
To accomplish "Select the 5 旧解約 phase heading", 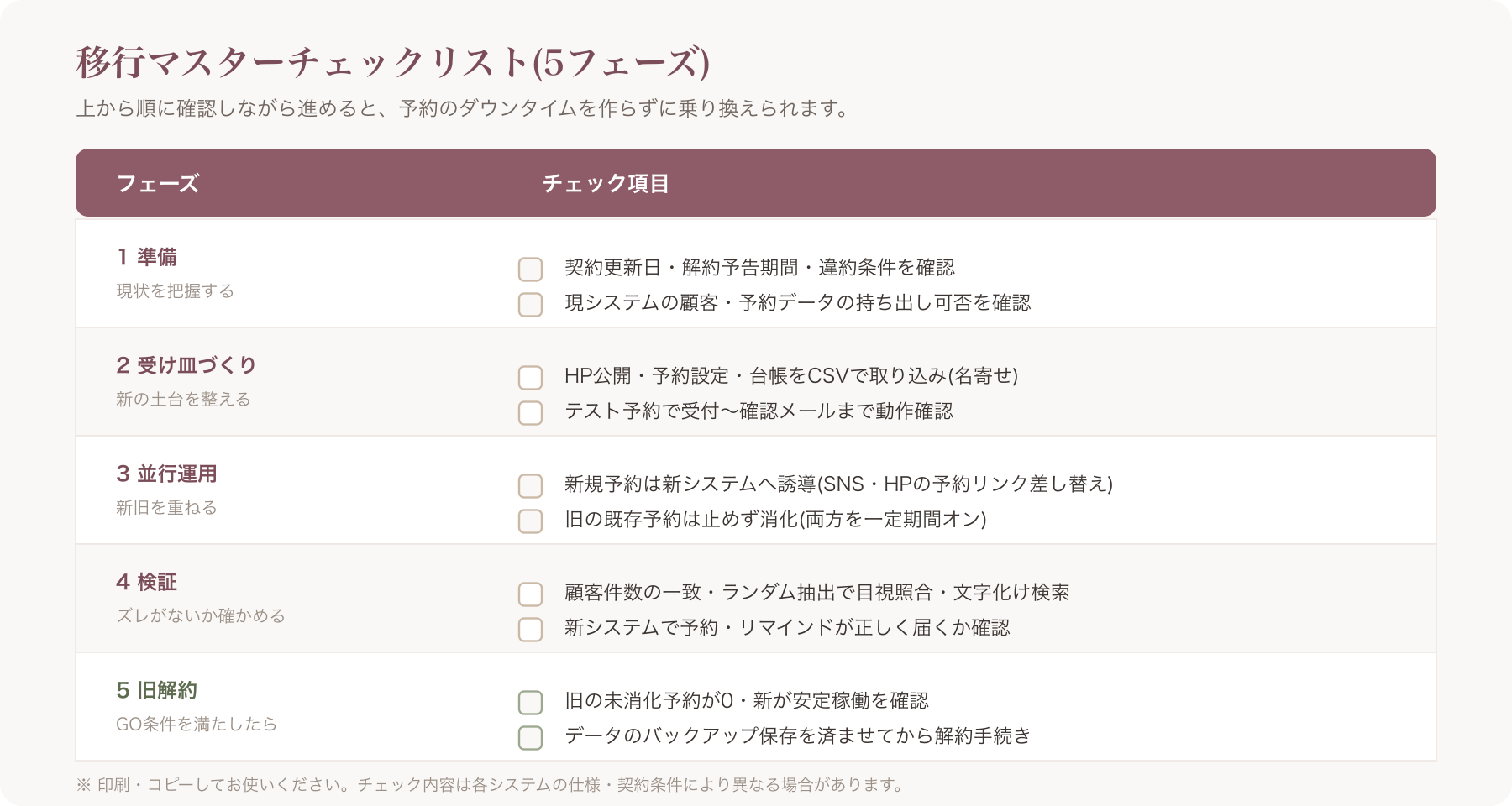I will (156, 690).
